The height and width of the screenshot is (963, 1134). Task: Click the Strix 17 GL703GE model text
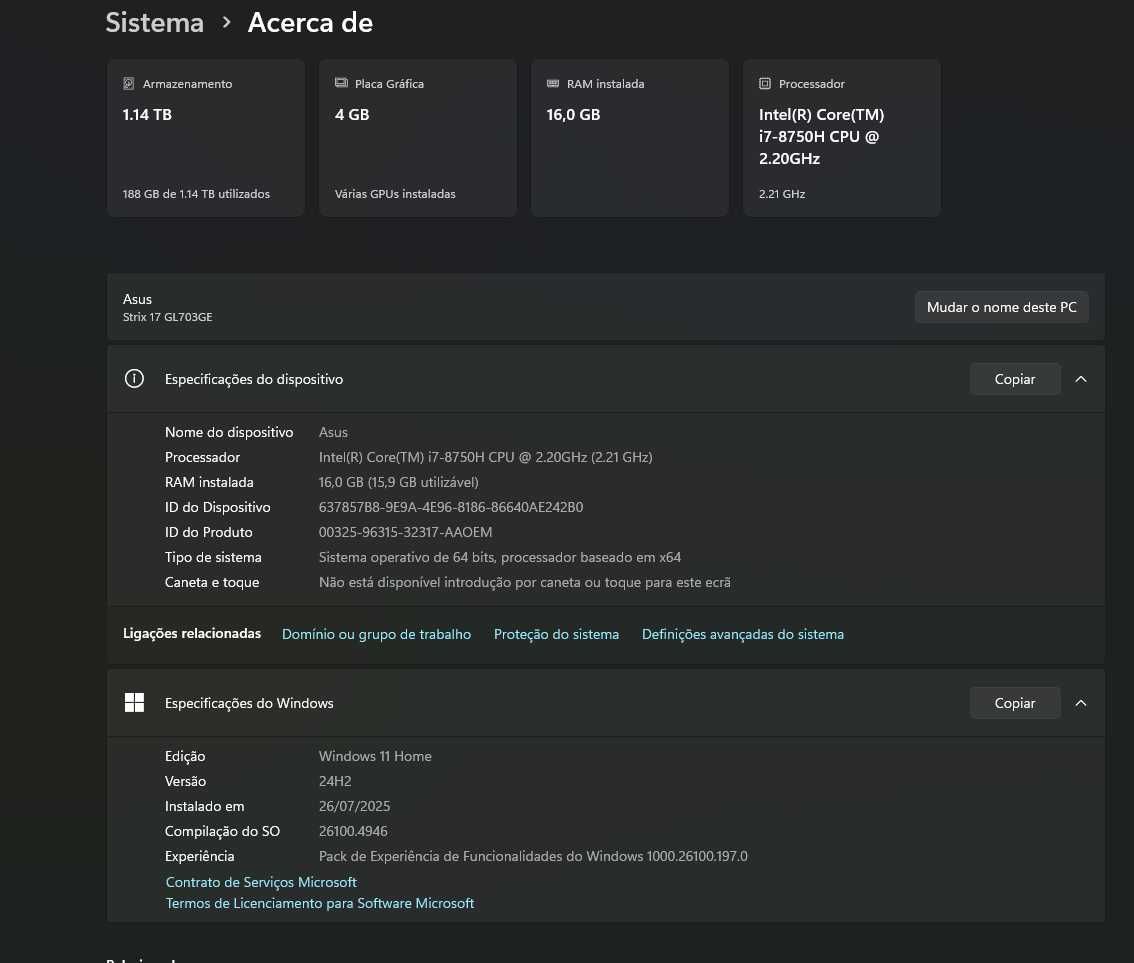pyautogui.click(x=167, y=317)
